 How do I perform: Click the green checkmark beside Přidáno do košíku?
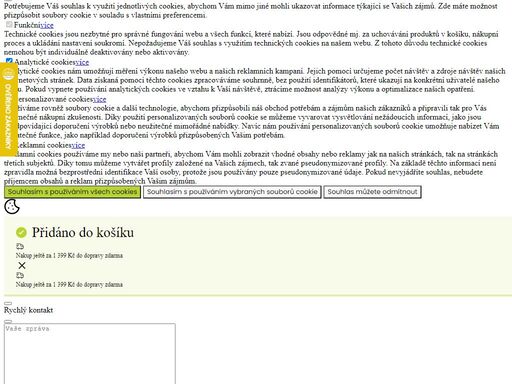(x=21, y=232)
